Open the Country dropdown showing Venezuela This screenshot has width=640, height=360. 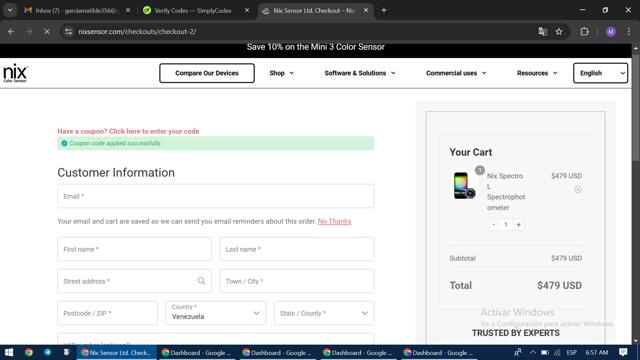216,313
